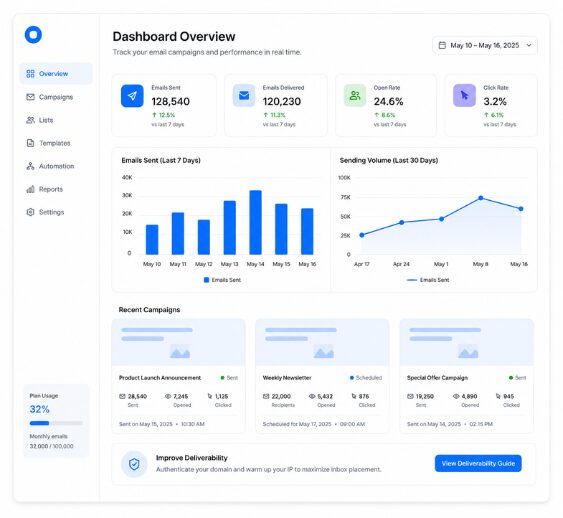This screenshot has height=518, width=563.
Task: Click the Apr 17 data point on line chart
Action: point(362,235)
